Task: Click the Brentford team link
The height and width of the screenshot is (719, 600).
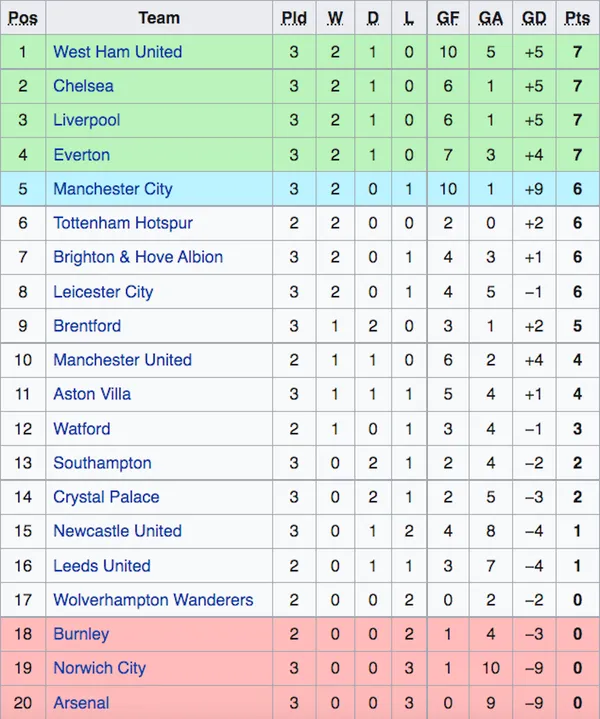Action: pyautogui.click(x=87, y=326)
